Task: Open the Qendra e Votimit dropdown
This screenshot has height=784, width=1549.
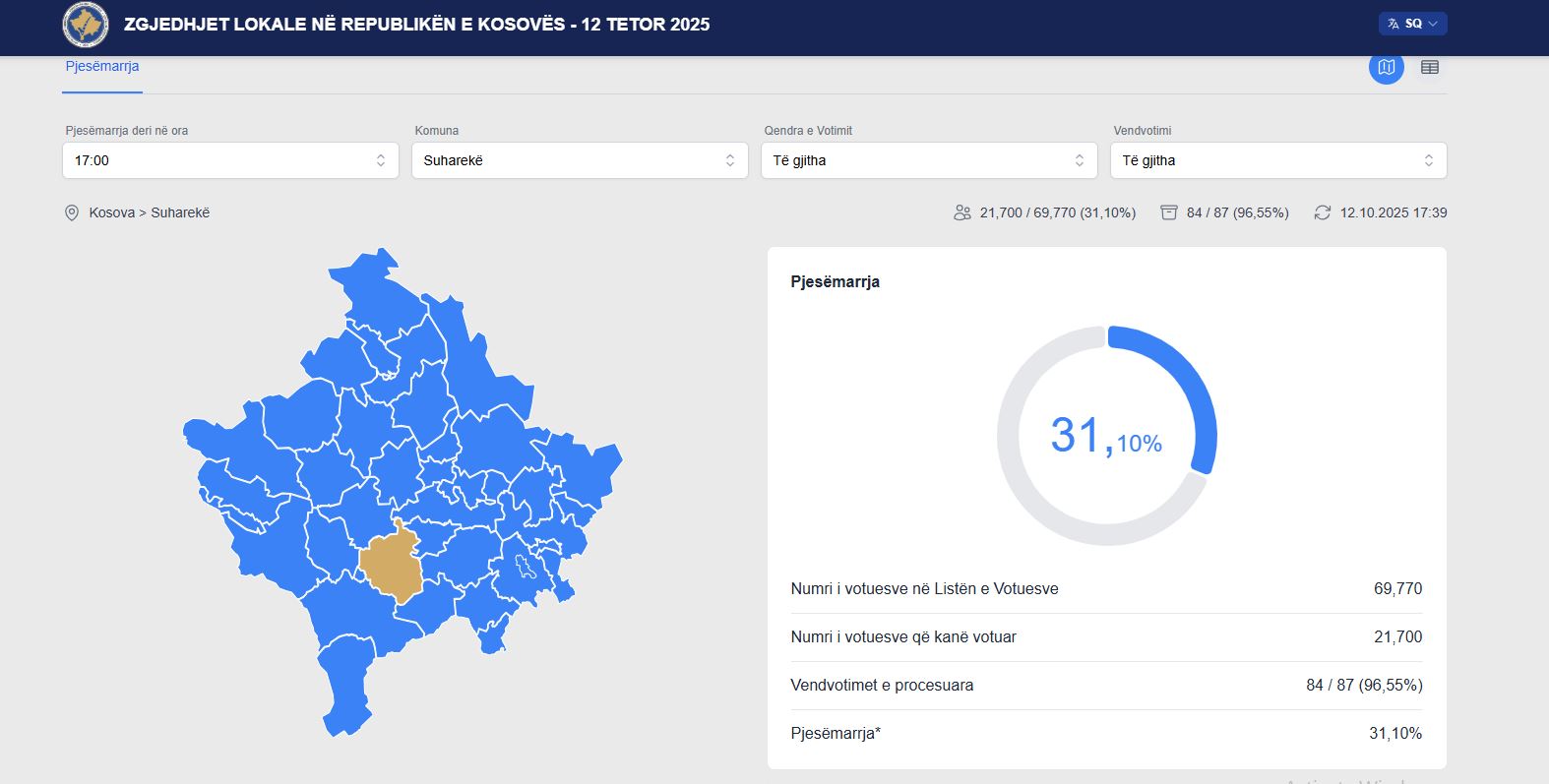Action: coord(928,160)
